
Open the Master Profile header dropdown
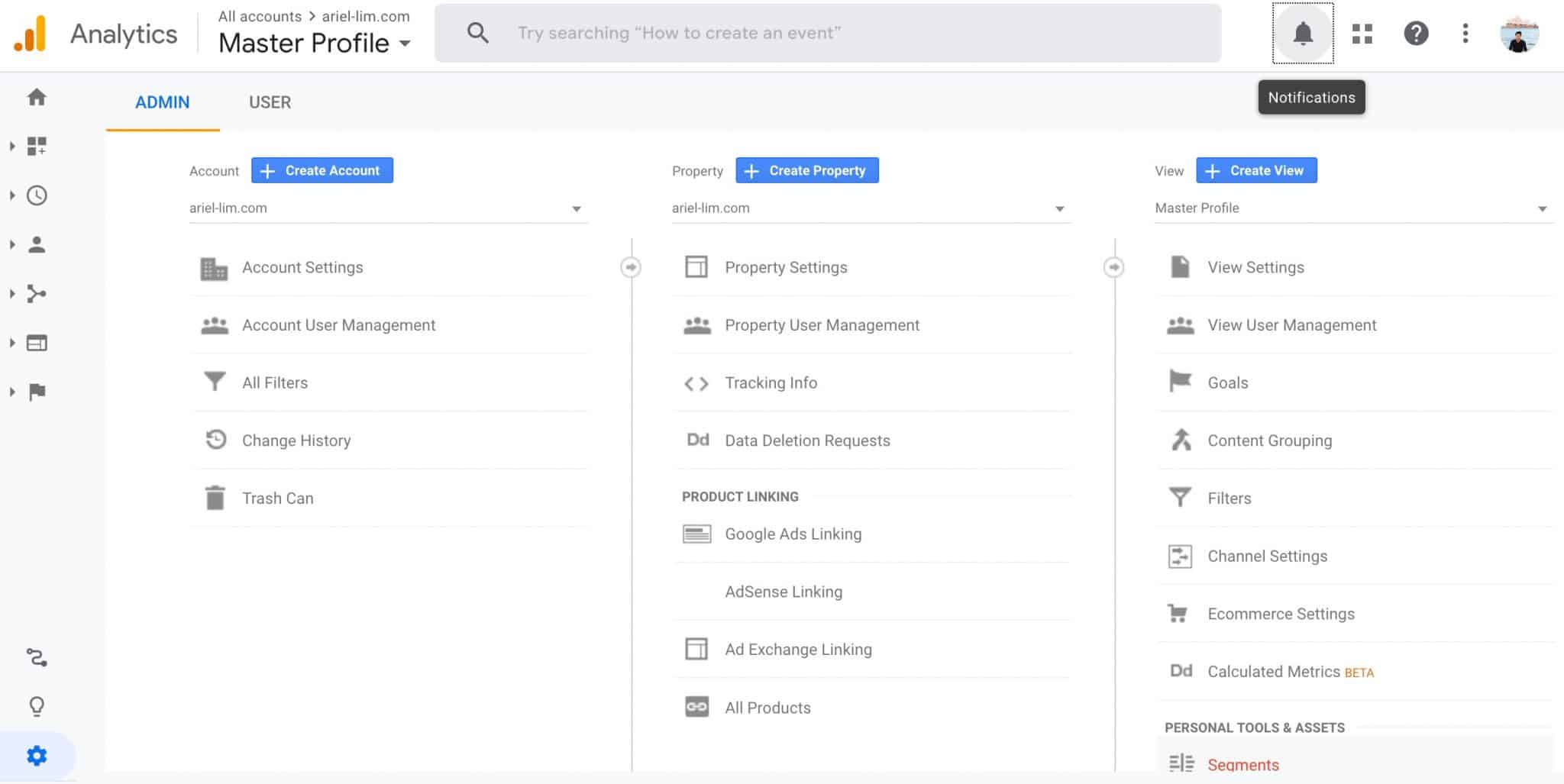315,44
